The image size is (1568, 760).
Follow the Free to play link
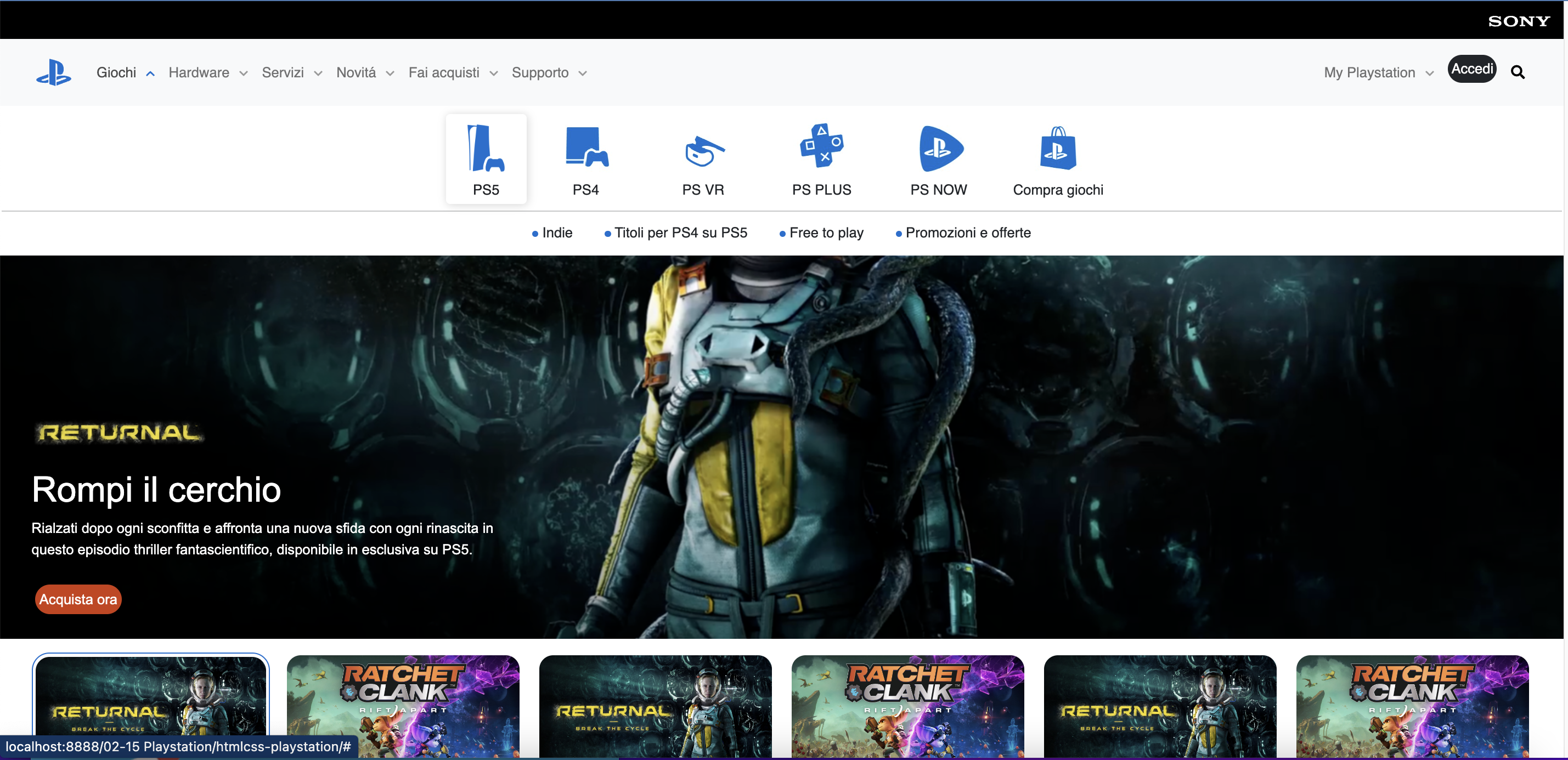click(826, 233)
